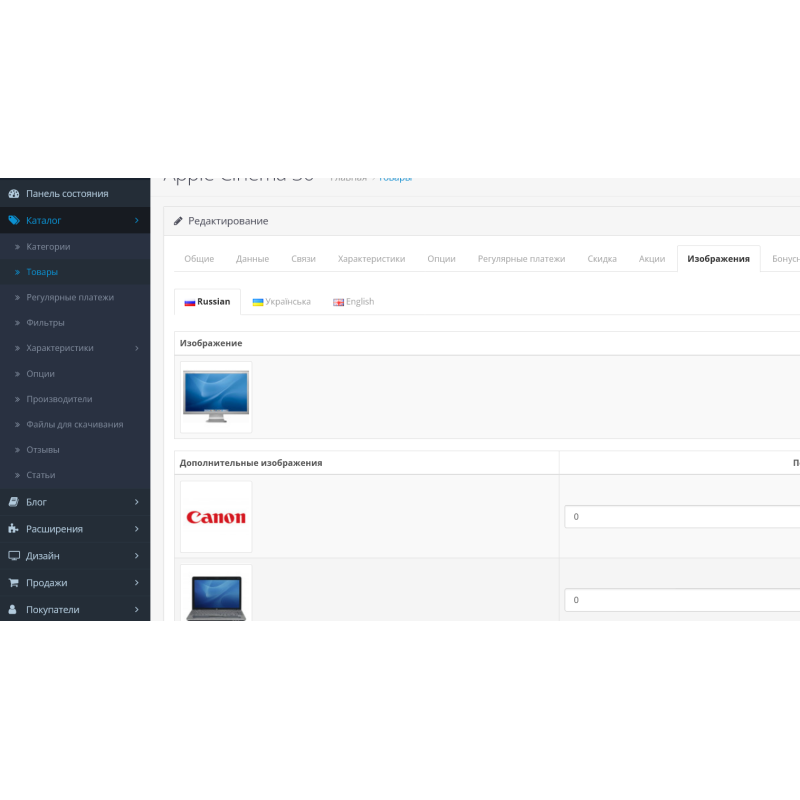Viewport: 800px width, 800px height.
Task: Click the Extensions puzzle piece icon
Action: pos(14,529)
